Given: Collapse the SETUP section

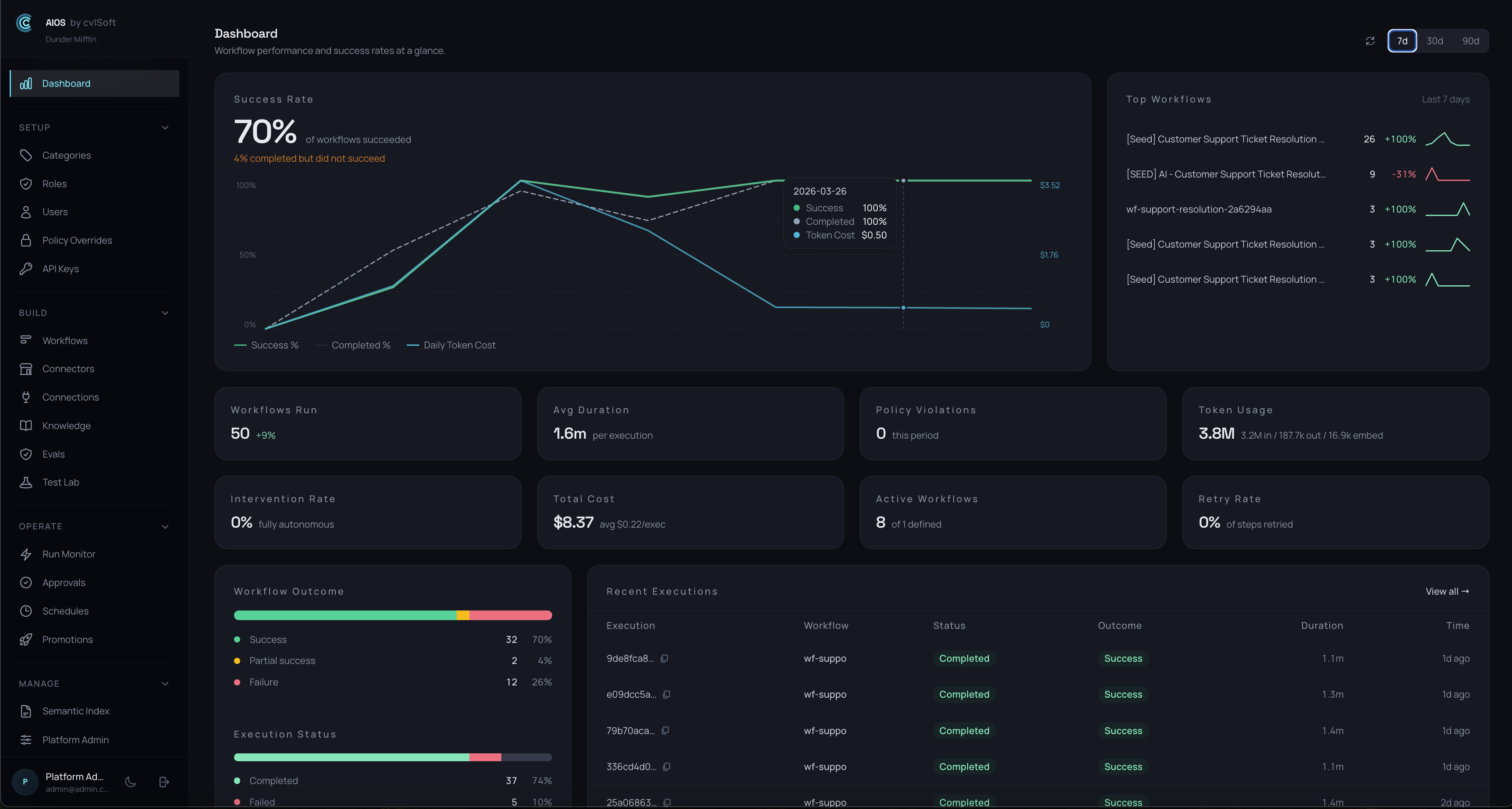Looking at the screenshot, I should (165, 127).
